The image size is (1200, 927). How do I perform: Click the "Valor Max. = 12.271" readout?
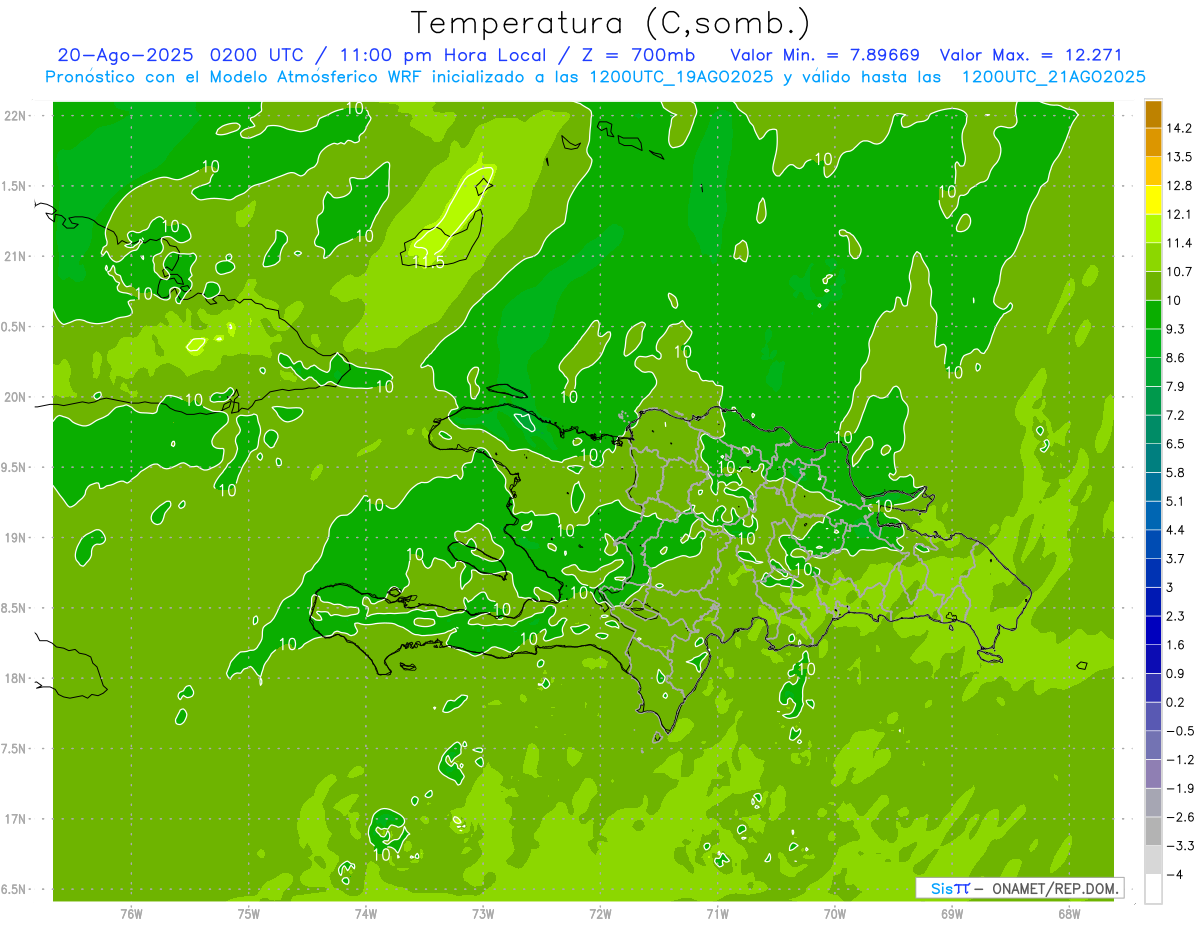point(1031,54)
